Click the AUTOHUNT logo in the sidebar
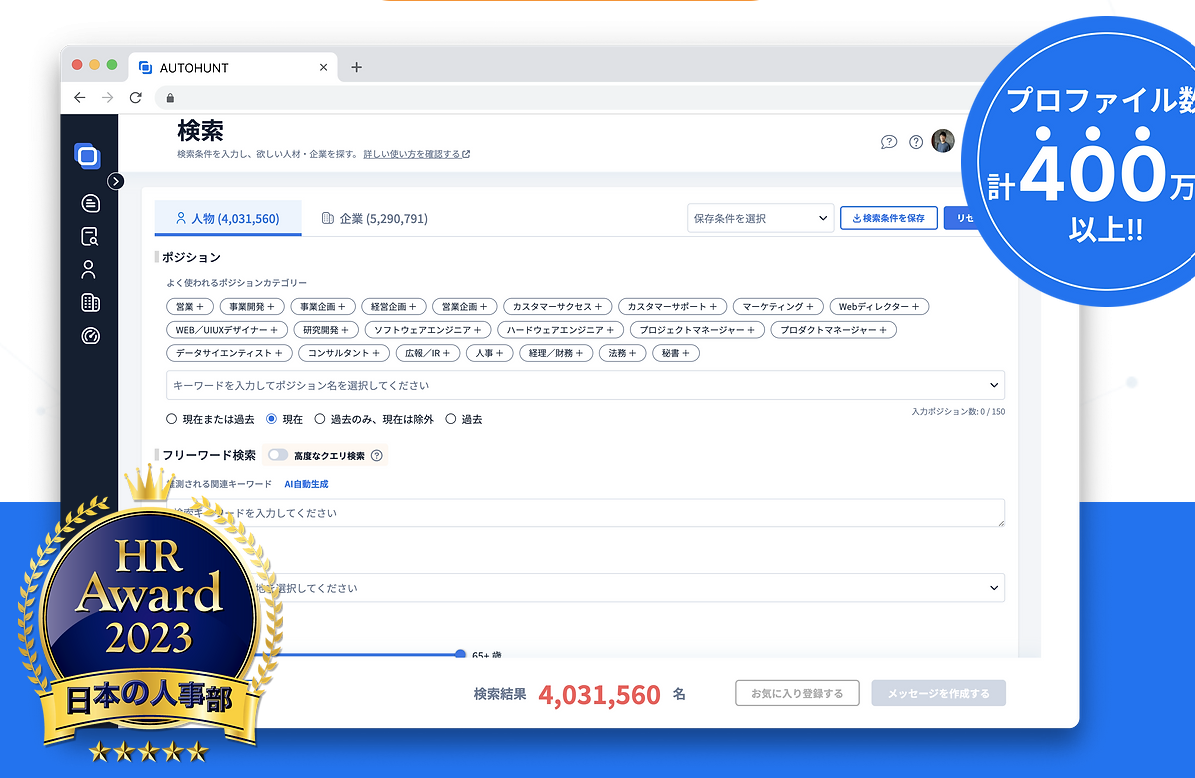 point(88,156)
